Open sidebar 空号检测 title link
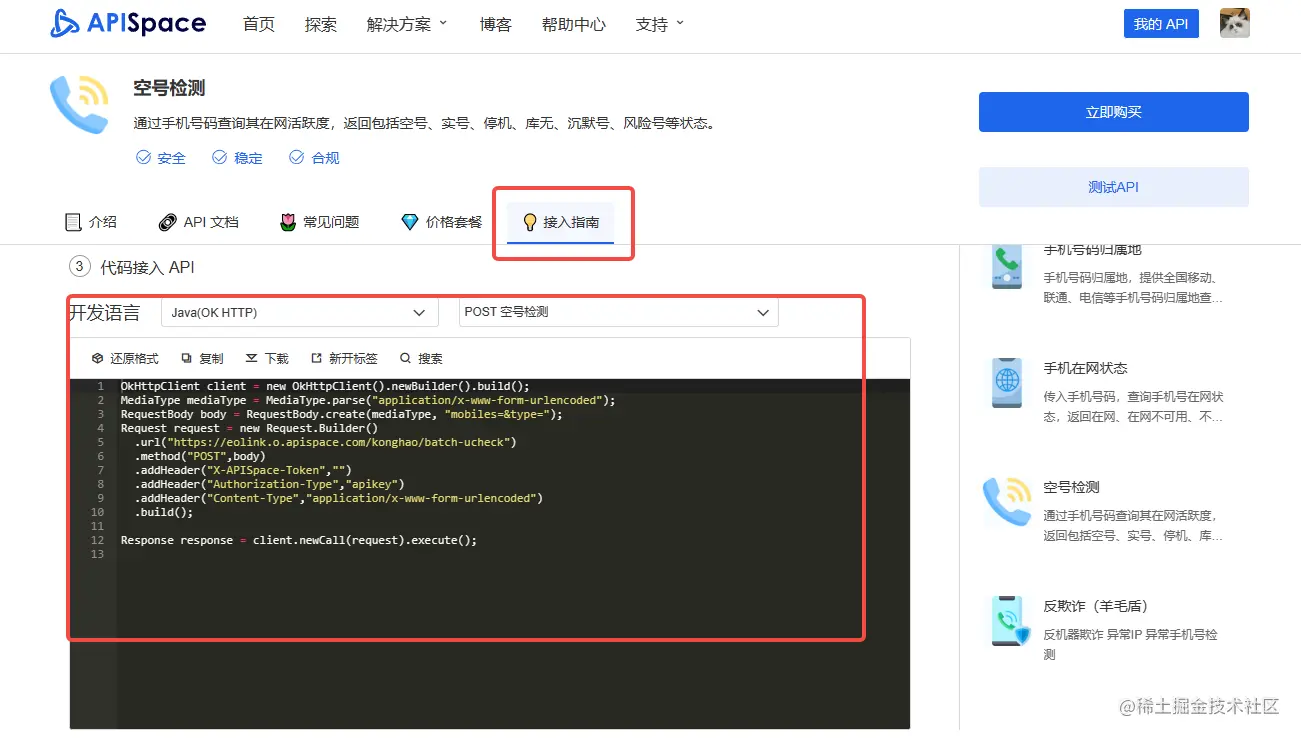1301x738 pixels. coord(1071,487)
